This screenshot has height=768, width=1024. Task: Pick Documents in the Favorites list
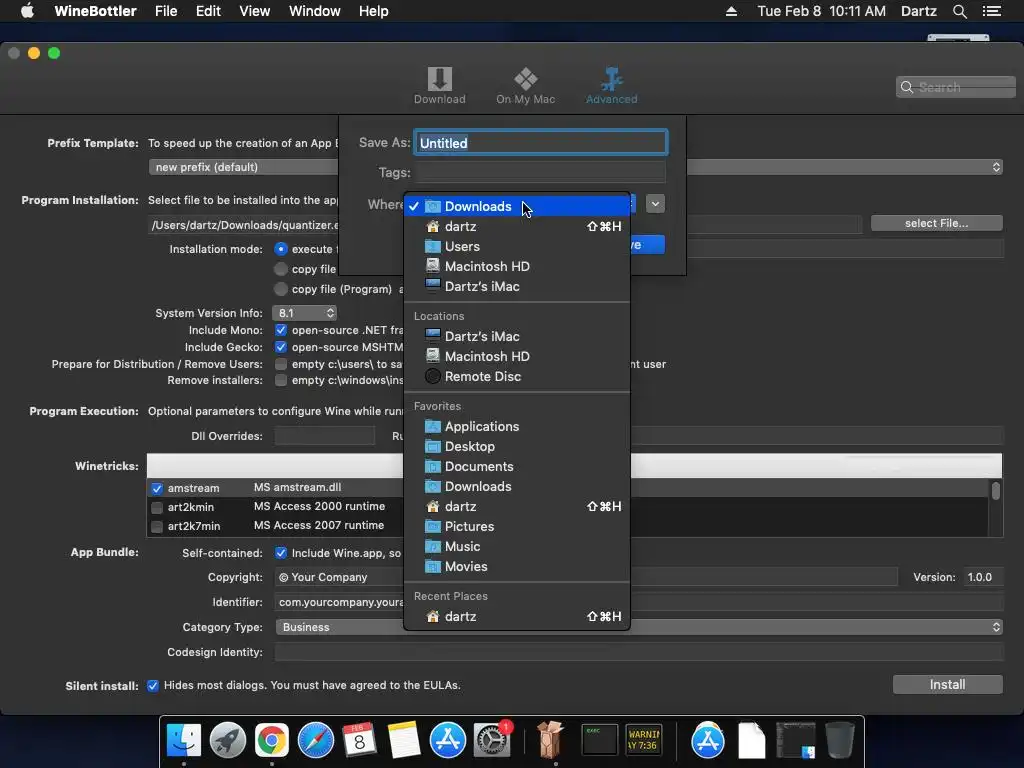click(517, 466)
